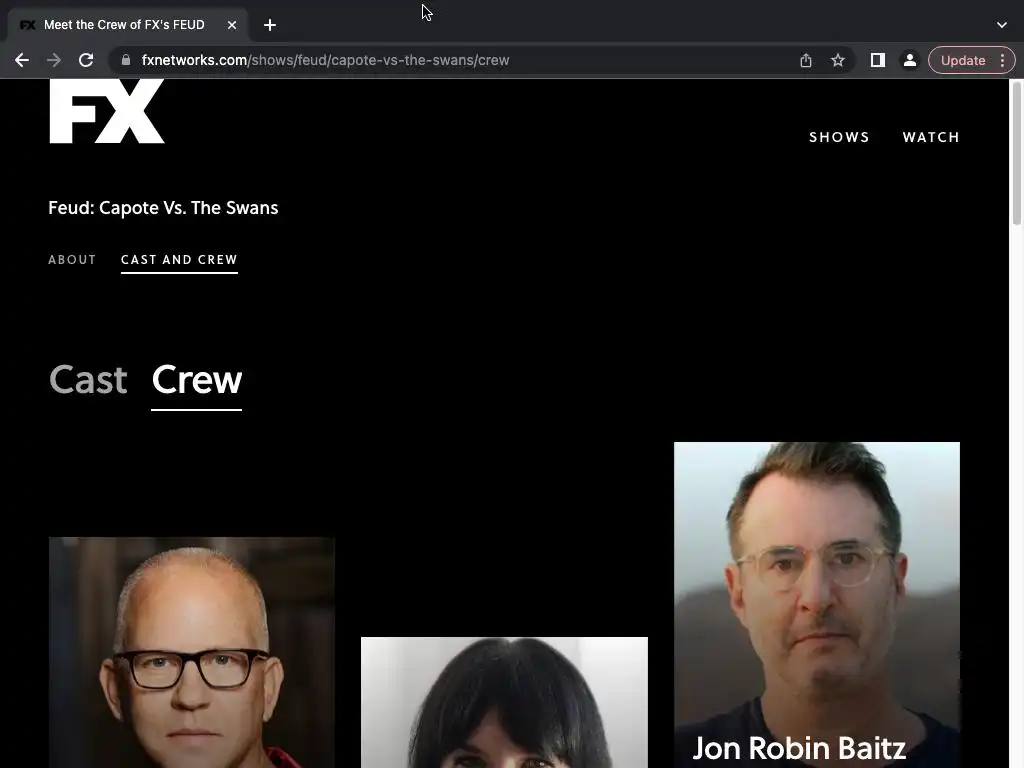Open the browser side panel
This screenshot has width=1024, height=768.
pos(878,60)
